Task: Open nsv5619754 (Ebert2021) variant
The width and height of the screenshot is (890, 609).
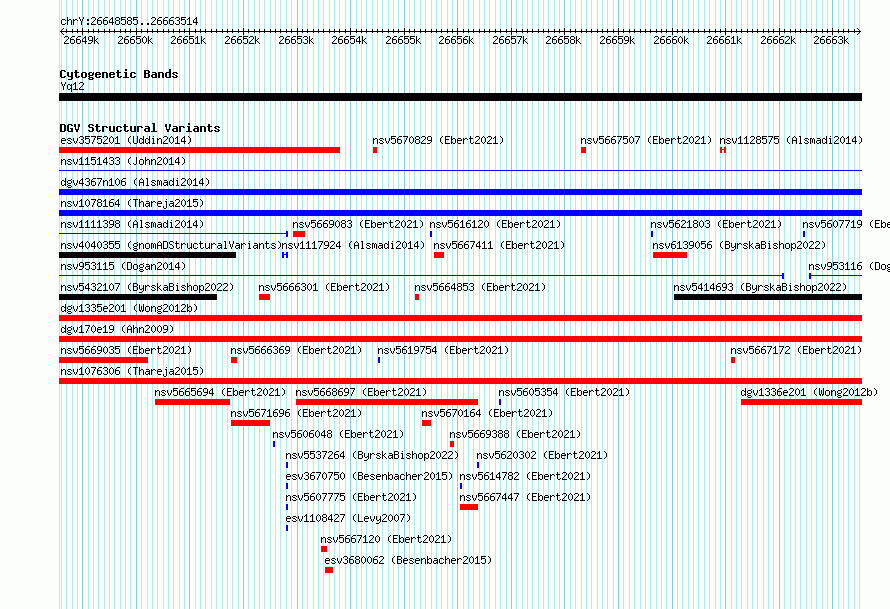Action: 443,350
